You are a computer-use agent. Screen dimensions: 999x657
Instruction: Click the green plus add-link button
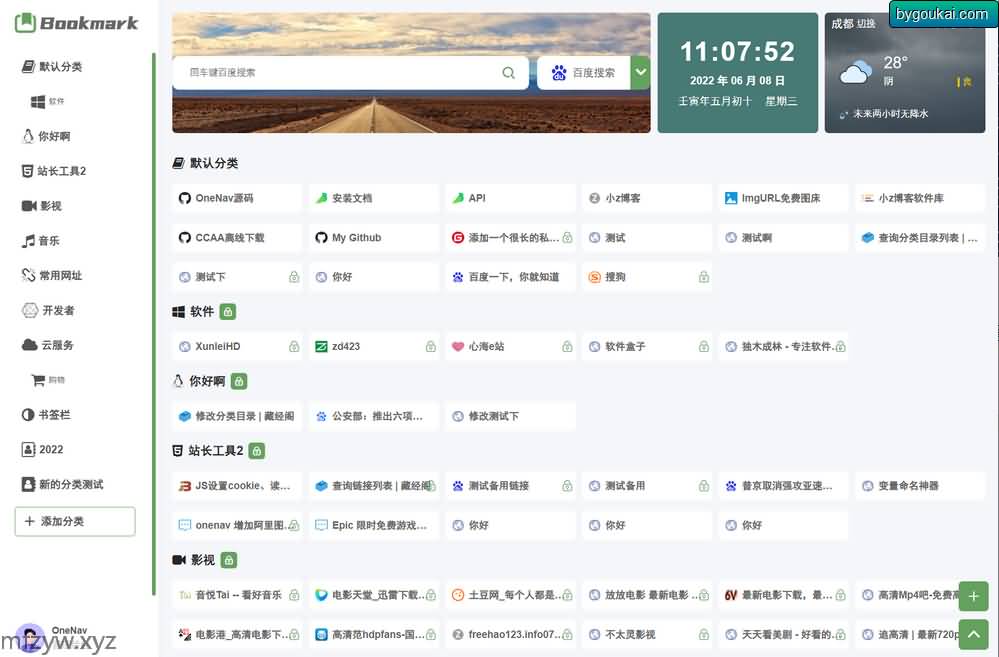point(973,597)
